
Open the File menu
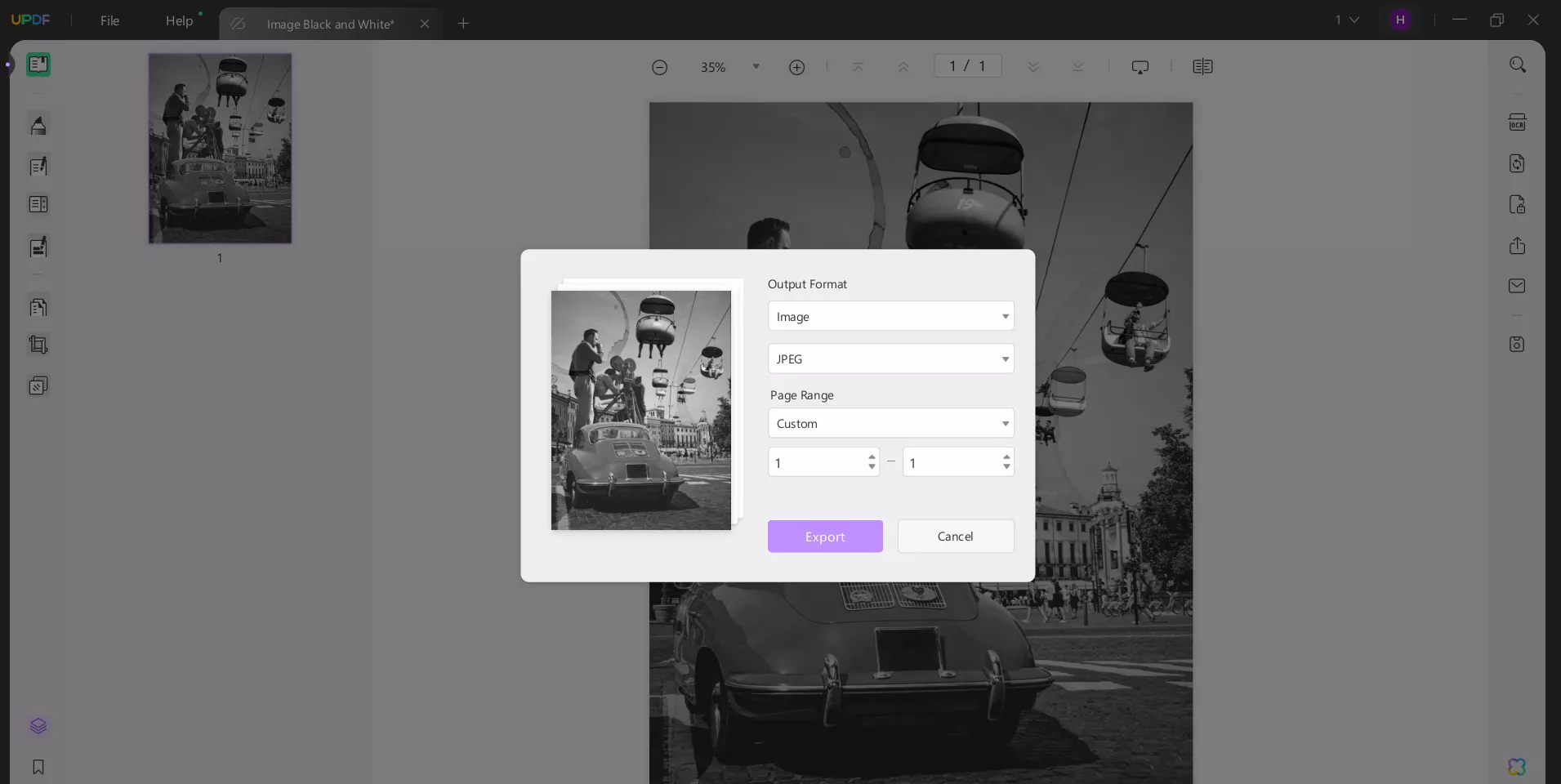coord(110,21)
